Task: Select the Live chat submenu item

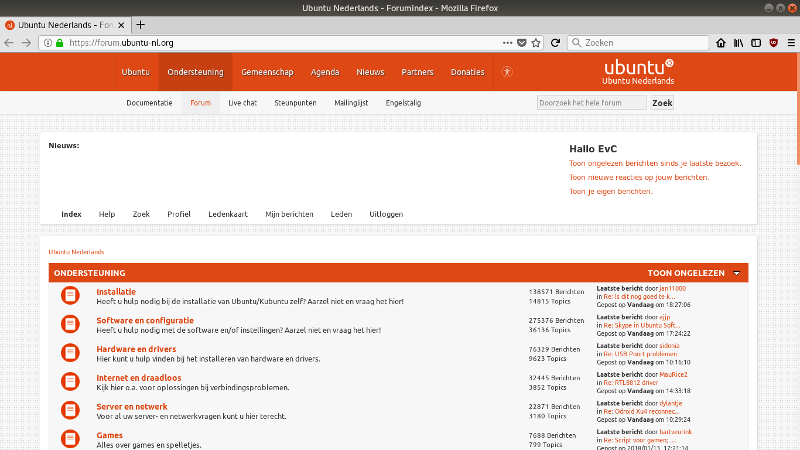Action: [242, 103]
